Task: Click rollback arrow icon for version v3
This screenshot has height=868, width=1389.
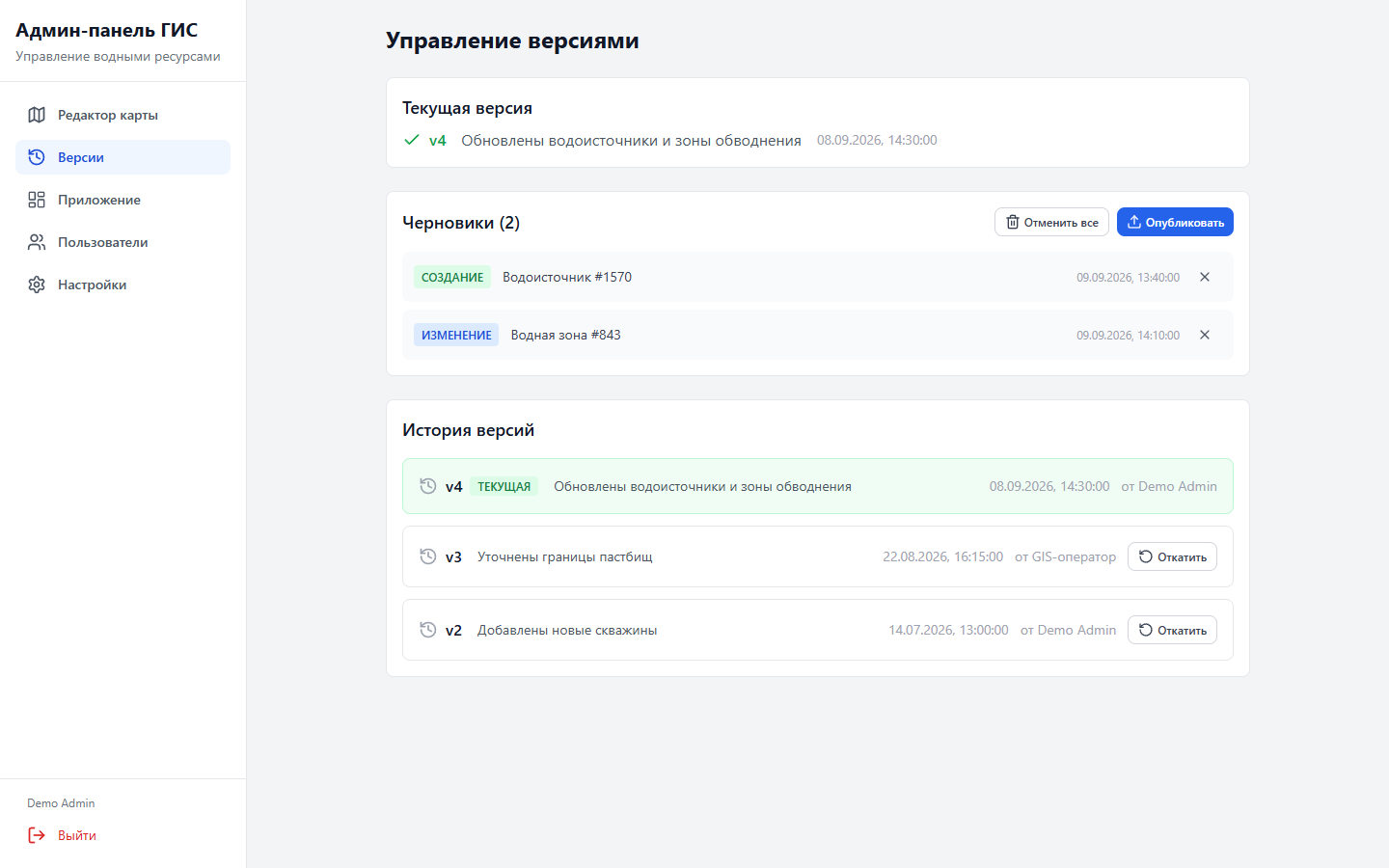Action: click(x=1146, y=556)
